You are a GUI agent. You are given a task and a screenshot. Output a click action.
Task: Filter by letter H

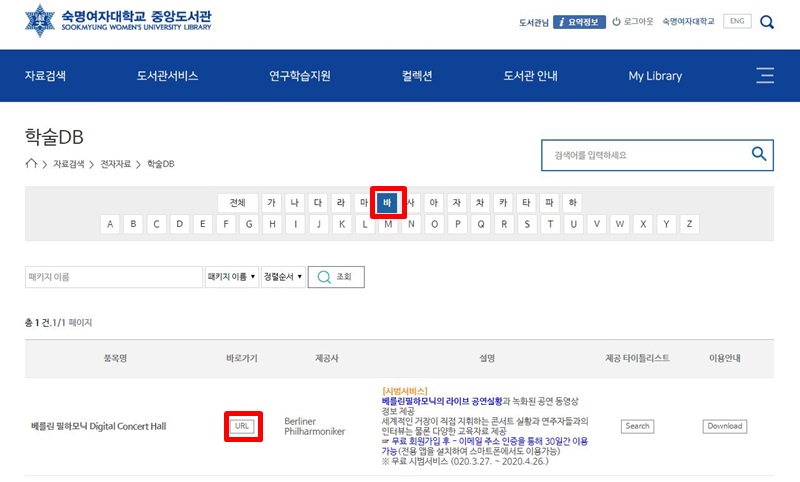(x=272, y=224)
